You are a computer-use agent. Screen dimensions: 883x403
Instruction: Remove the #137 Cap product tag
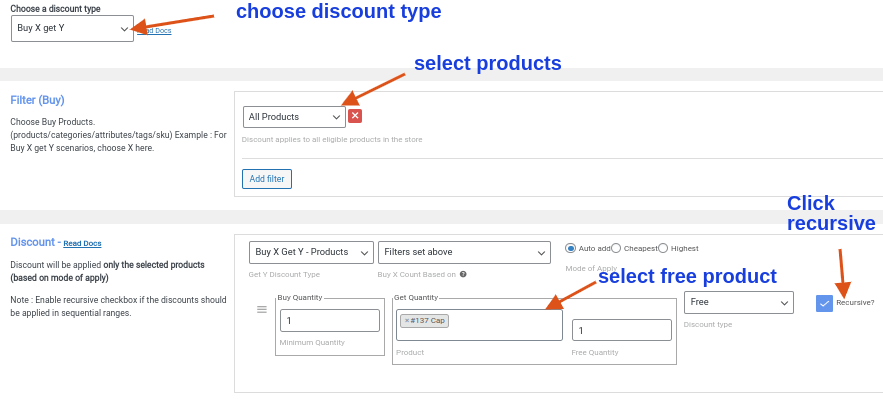(407, 321)
